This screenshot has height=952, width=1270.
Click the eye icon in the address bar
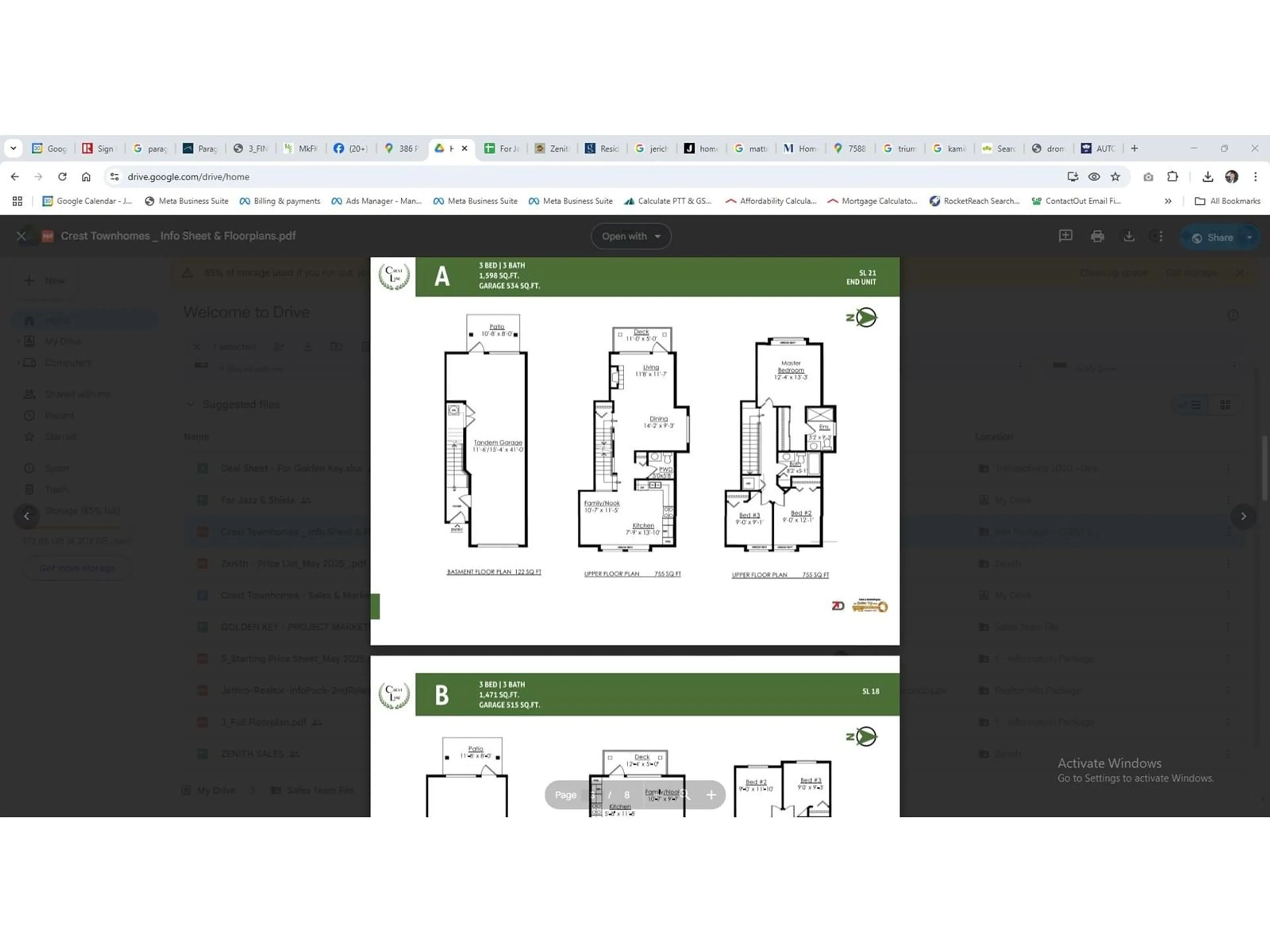[1094, 177]
